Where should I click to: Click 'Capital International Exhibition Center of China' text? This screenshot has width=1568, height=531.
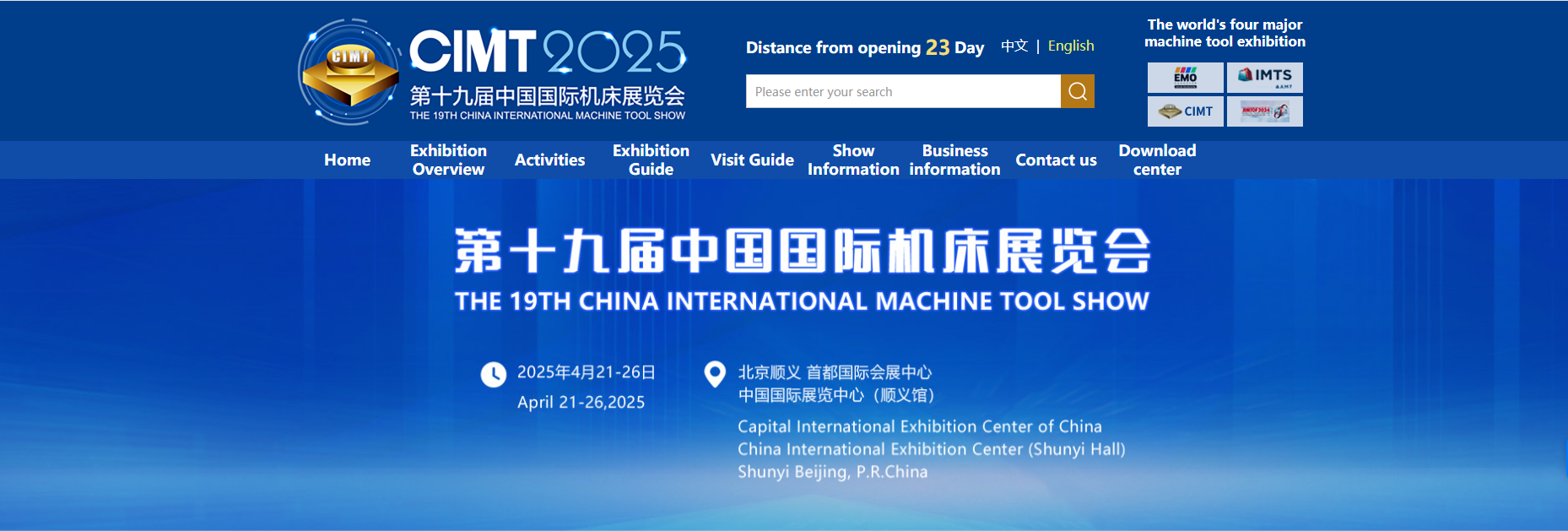920,426
